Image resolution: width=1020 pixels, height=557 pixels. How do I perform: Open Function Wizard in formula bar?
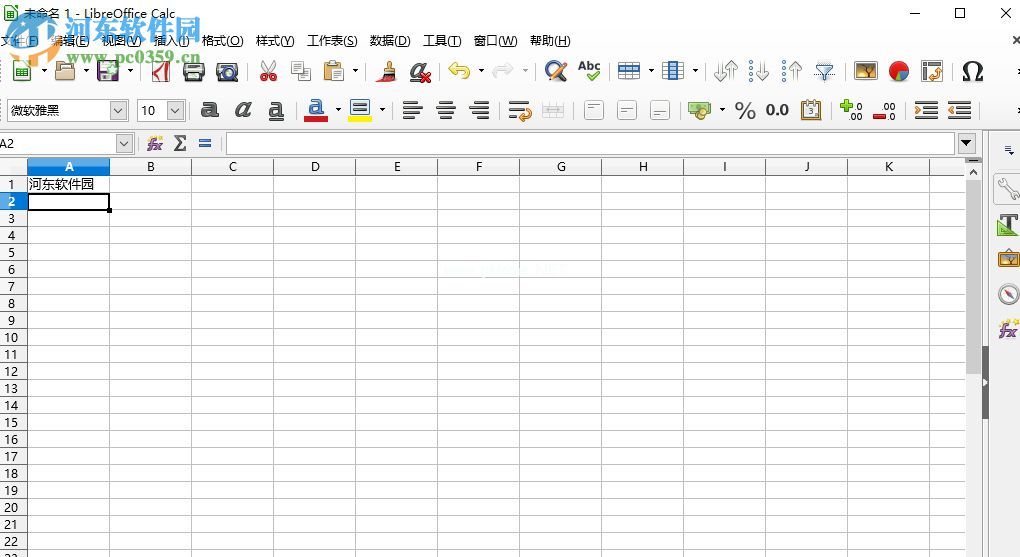(155, 143)
